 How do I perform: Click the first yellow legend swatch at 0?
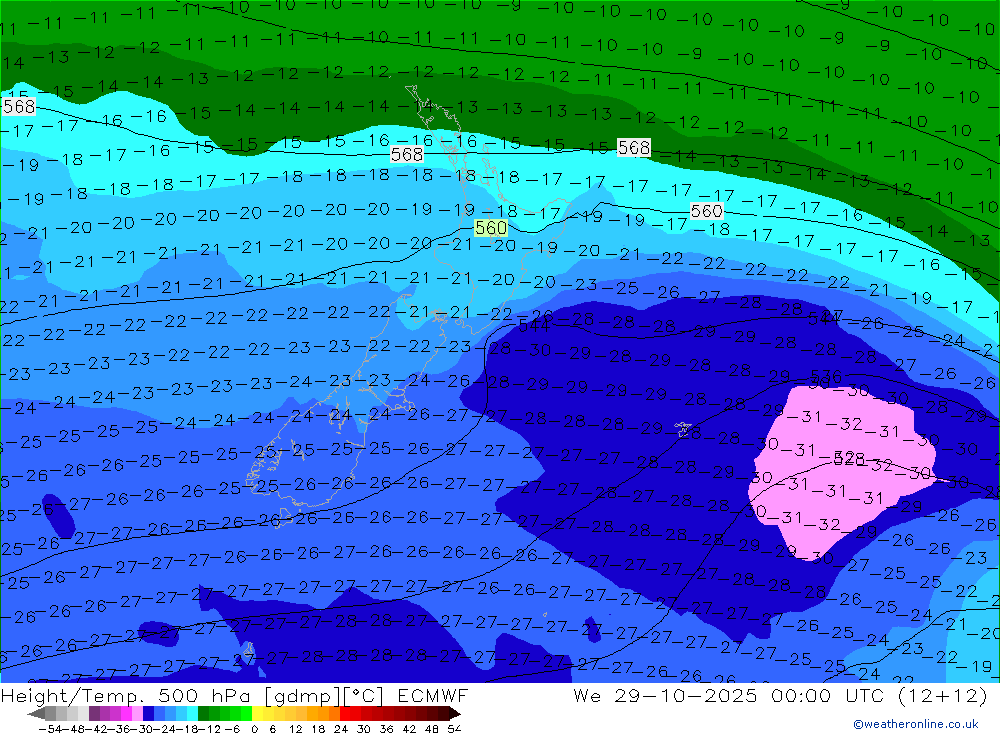click(258, 713)
